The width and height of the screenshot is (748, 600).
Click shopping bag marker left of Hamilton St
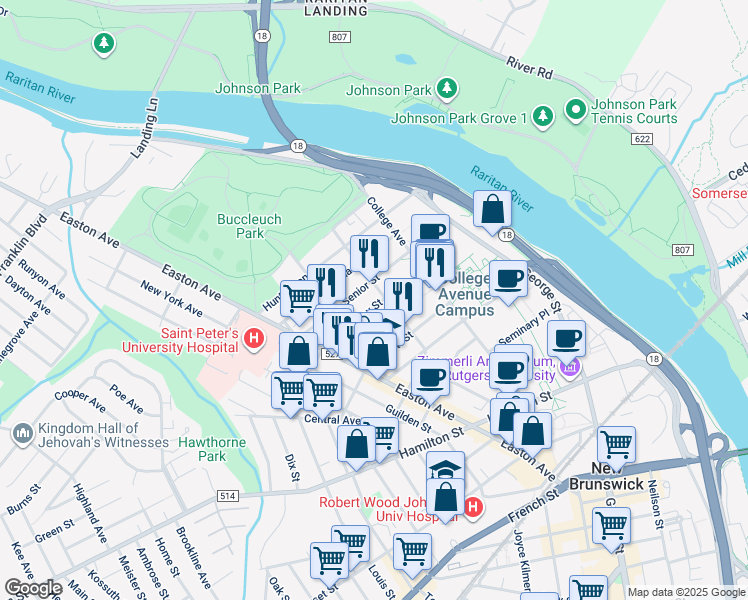(356, 446)
